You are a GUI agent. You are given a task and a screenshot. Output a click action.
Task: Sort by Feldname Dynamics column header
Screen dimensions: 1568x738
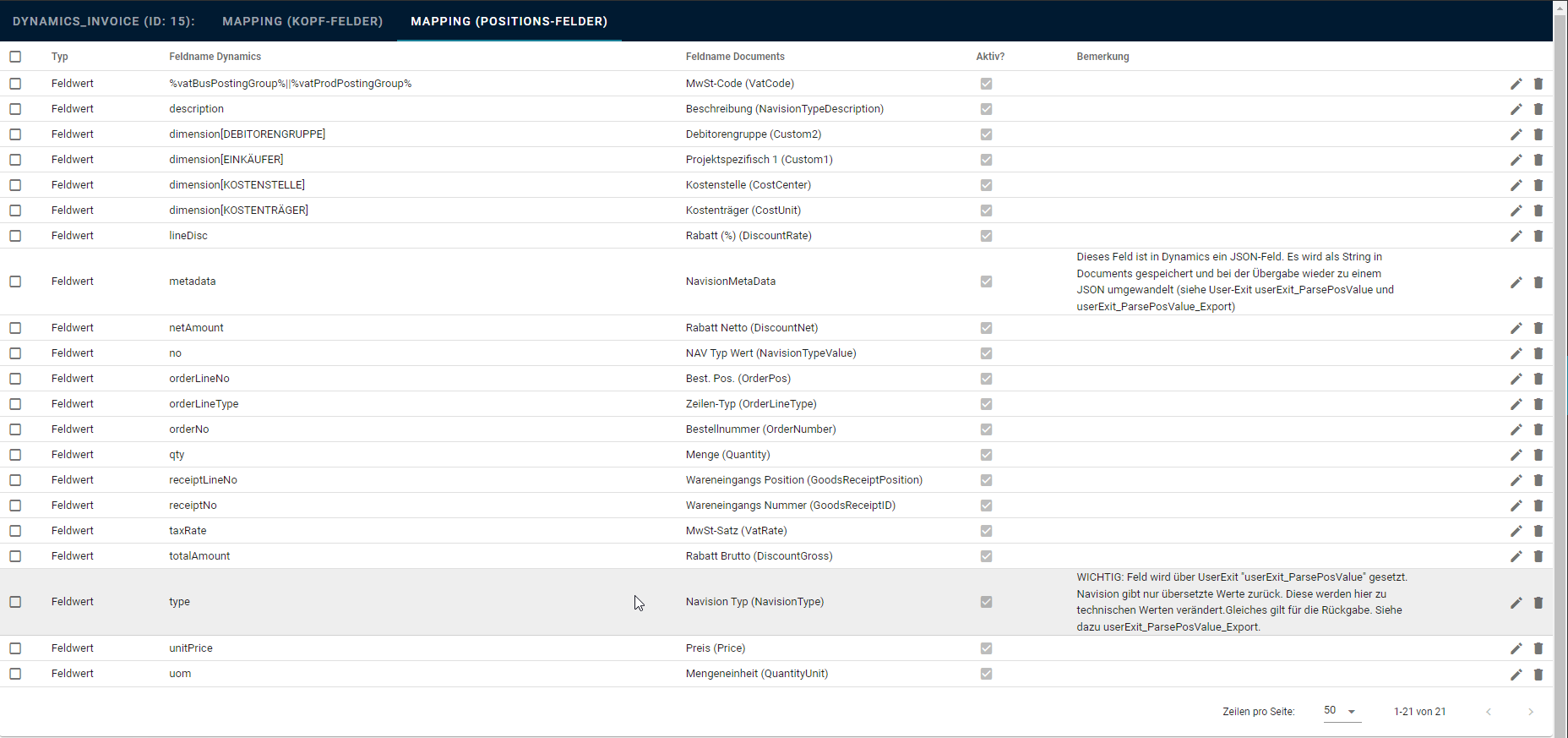click(215, 57)
